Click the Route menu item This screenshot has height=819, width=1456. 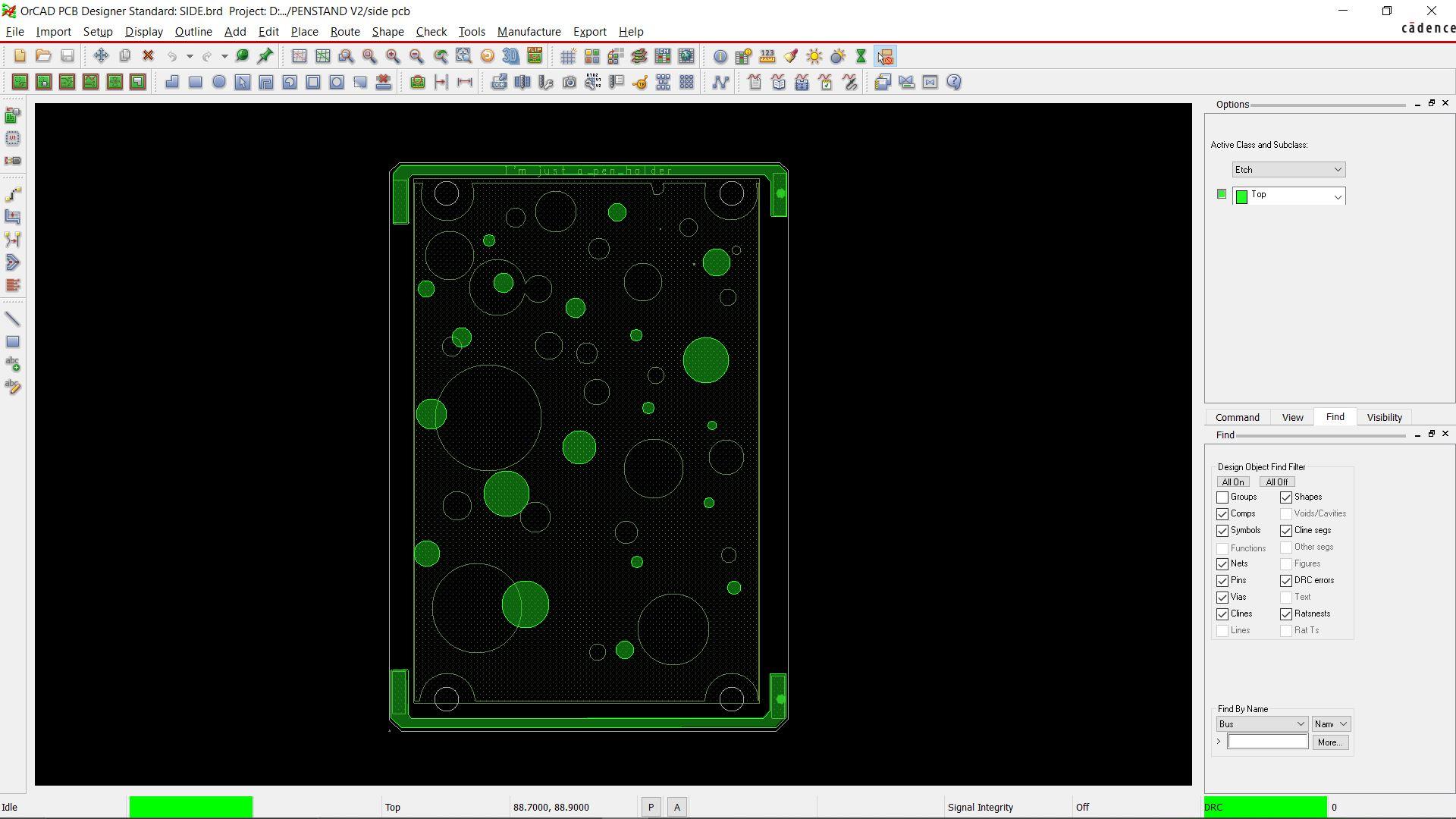click(x=344, y=31)
